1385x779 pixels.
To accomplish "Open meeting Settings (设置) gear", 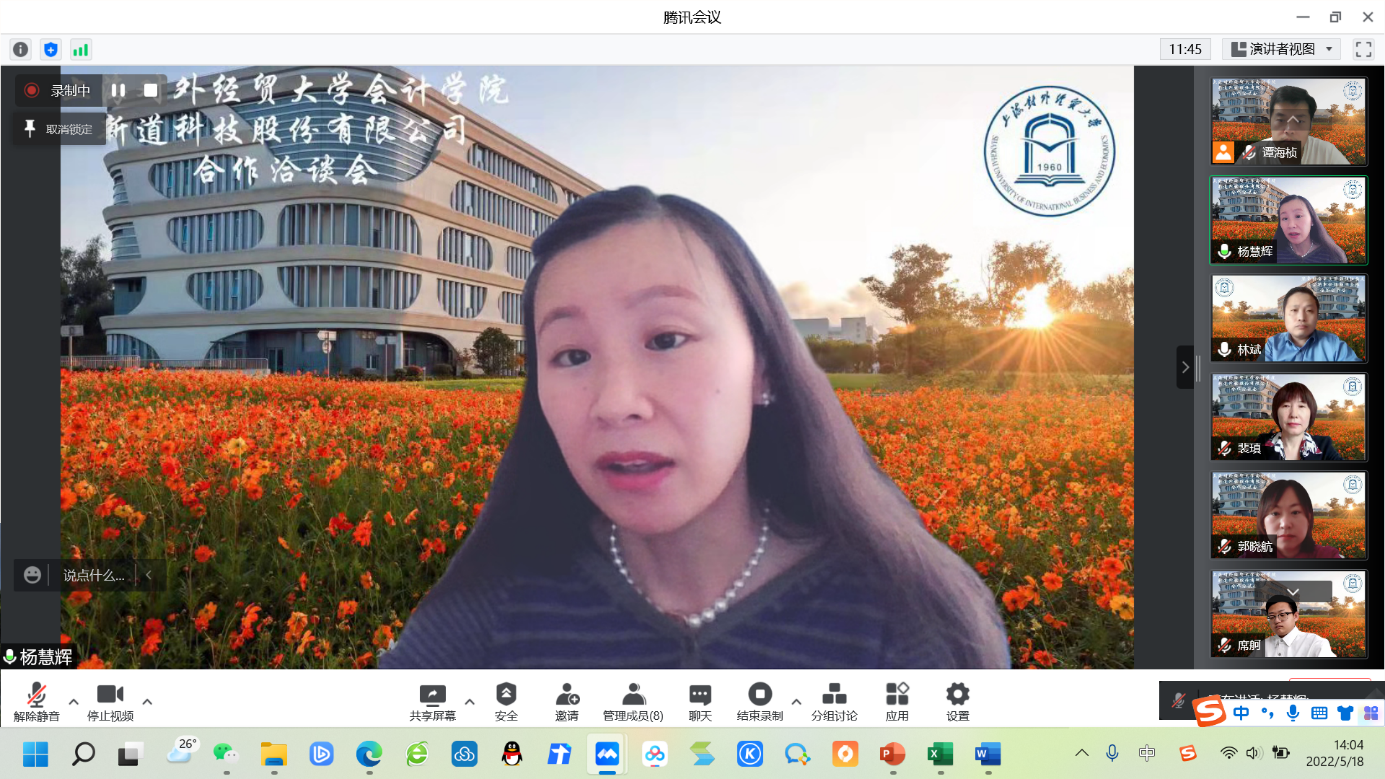I will pyautogui.click(x=957, y=695).
